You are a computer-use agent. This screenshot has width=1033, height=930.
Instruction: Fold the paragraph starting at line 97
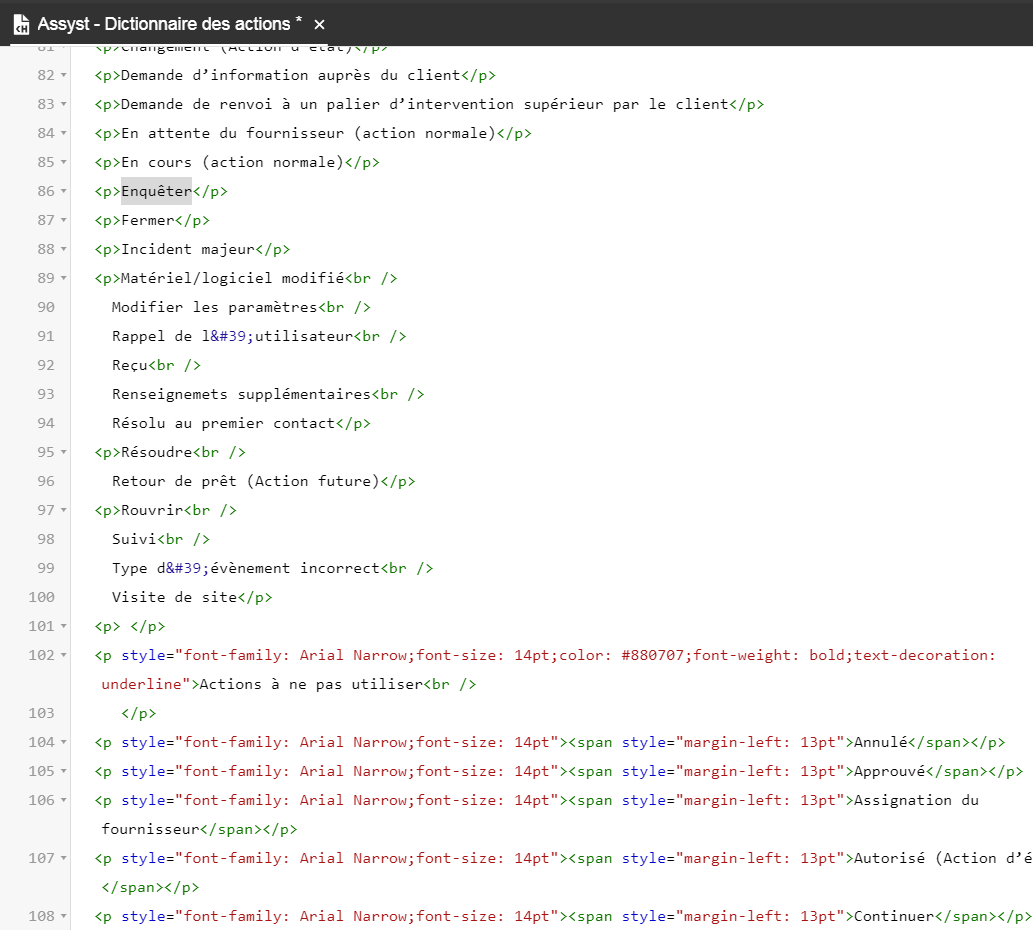pyautogui.click(x=64, y=510)
